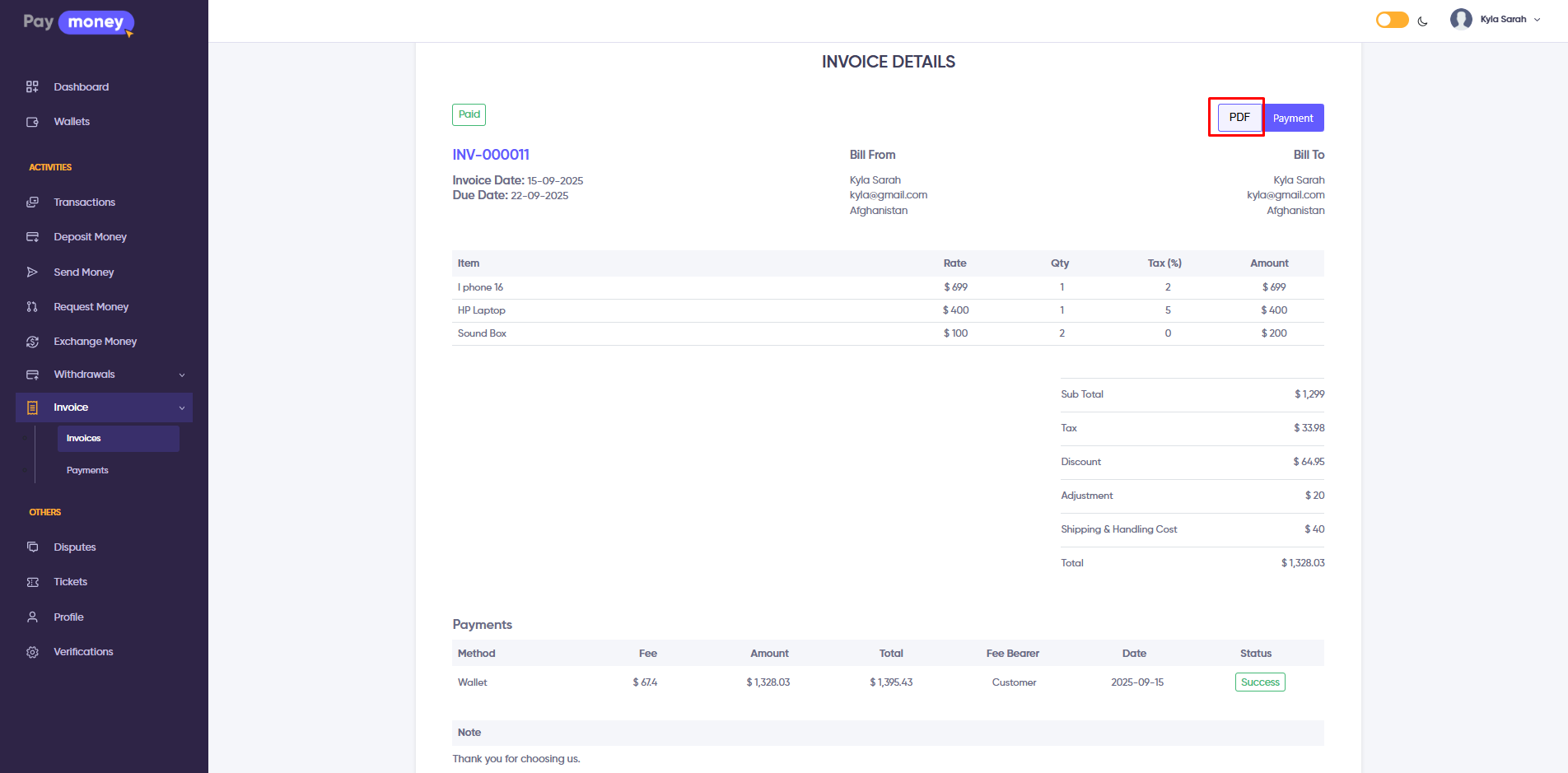Collapse the Invoice menu chevron

(182, 408)
